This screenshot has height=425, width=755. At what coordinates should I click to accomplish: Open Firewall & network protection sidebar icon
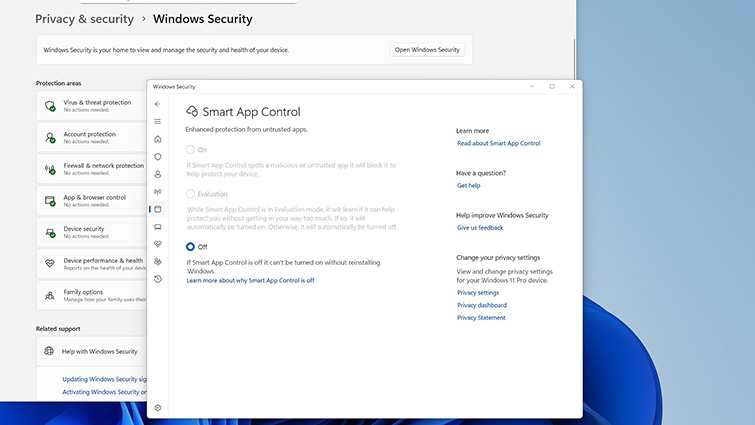tap(157, 191)
